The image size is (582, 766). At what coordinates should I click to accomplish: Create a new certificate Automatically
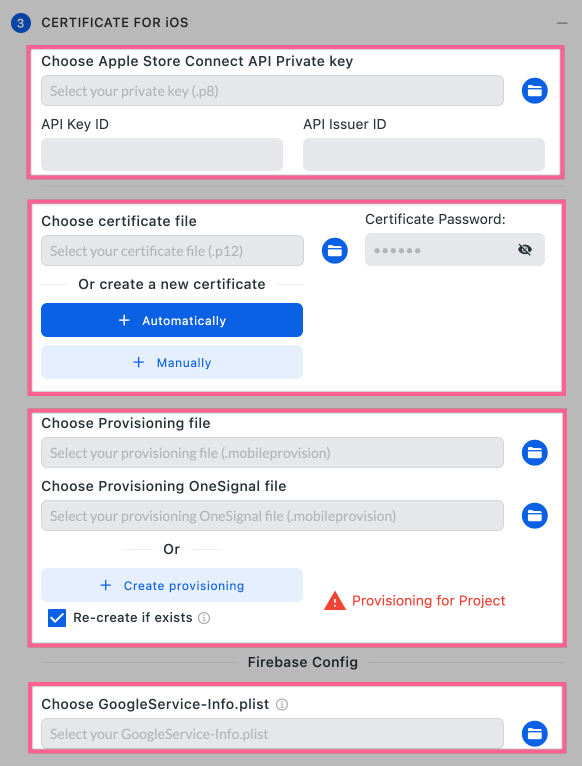(172, 320)
